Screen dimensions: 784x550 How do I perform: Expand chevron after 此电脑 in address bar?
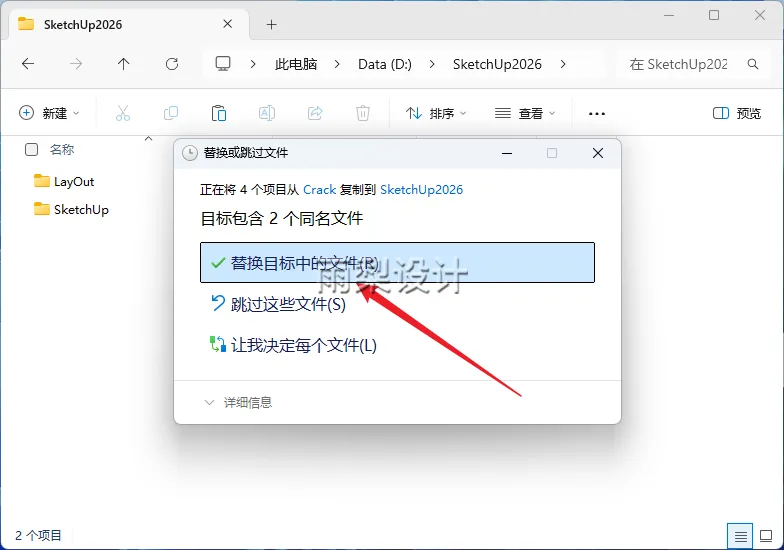click(x=337, y=64)
